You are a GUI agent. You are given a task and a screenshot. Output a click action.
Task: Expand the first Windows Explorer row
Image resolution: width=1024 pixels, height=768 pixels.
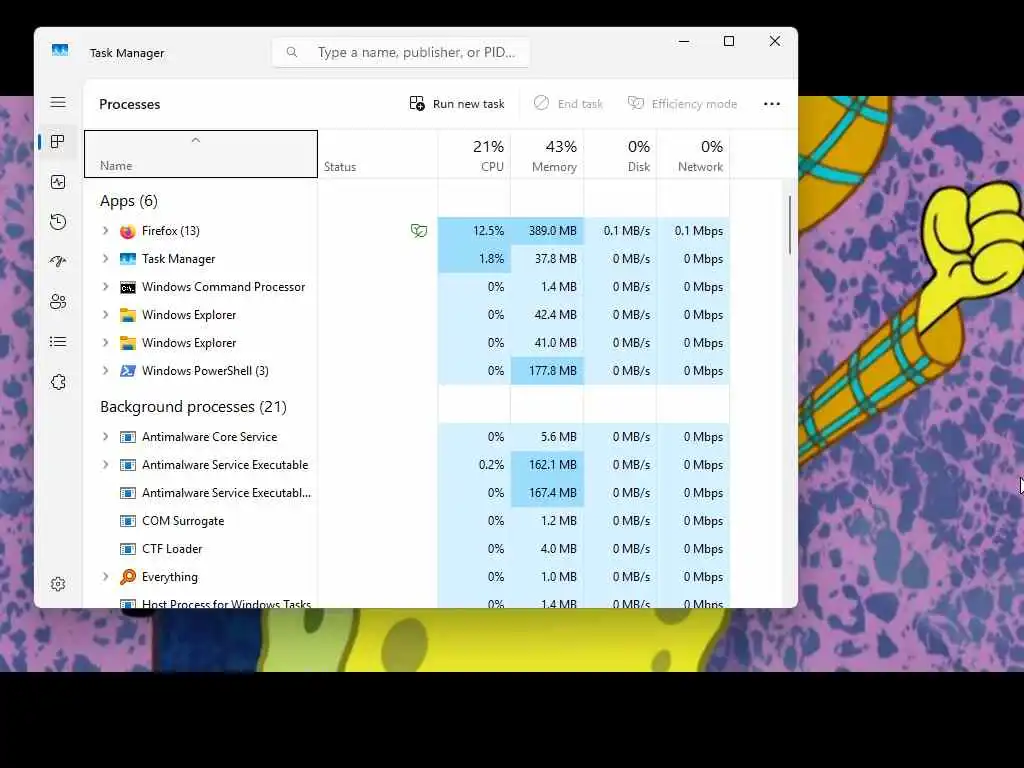point(105,315)
